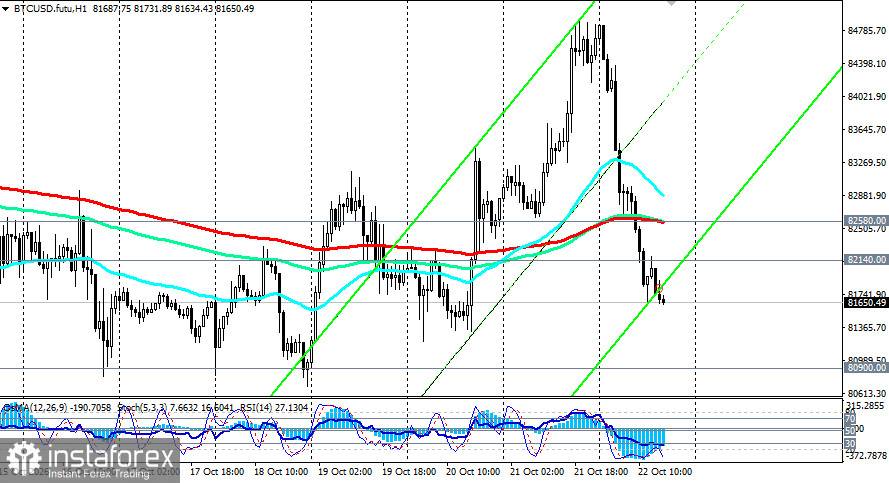Click the -372.7878 indicator scale value
The image size is (889, 483).
pyautogui.click(x=866, y=455)
